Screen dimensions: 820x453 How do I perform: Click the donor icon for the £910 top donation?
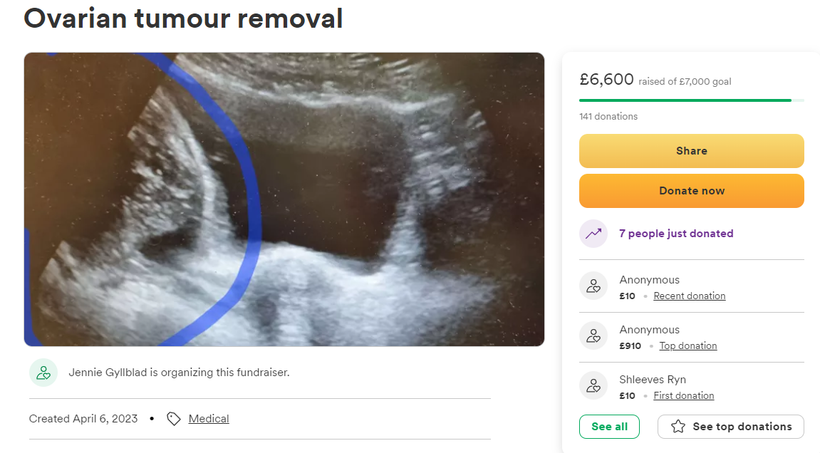[x=594, y=335]
